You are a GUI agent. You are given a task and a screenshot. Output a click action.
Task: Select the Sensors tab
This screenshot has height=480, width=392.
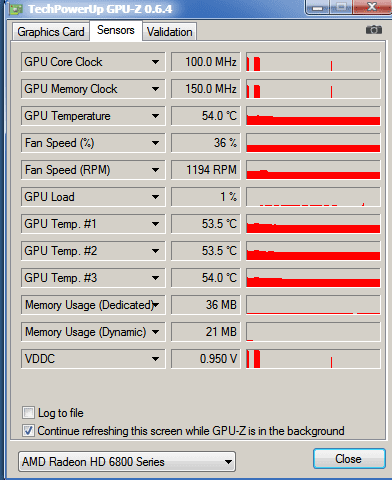click(x=116, y=30)
